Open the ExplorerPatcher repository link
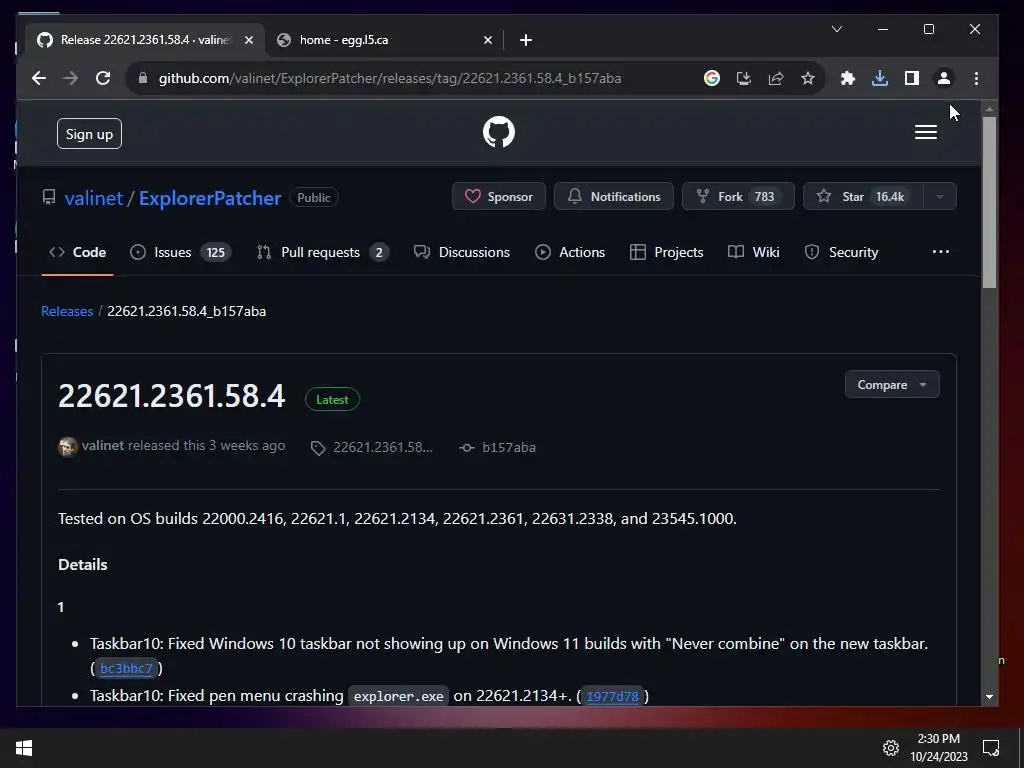1024x768 pixels. (210, 198)
